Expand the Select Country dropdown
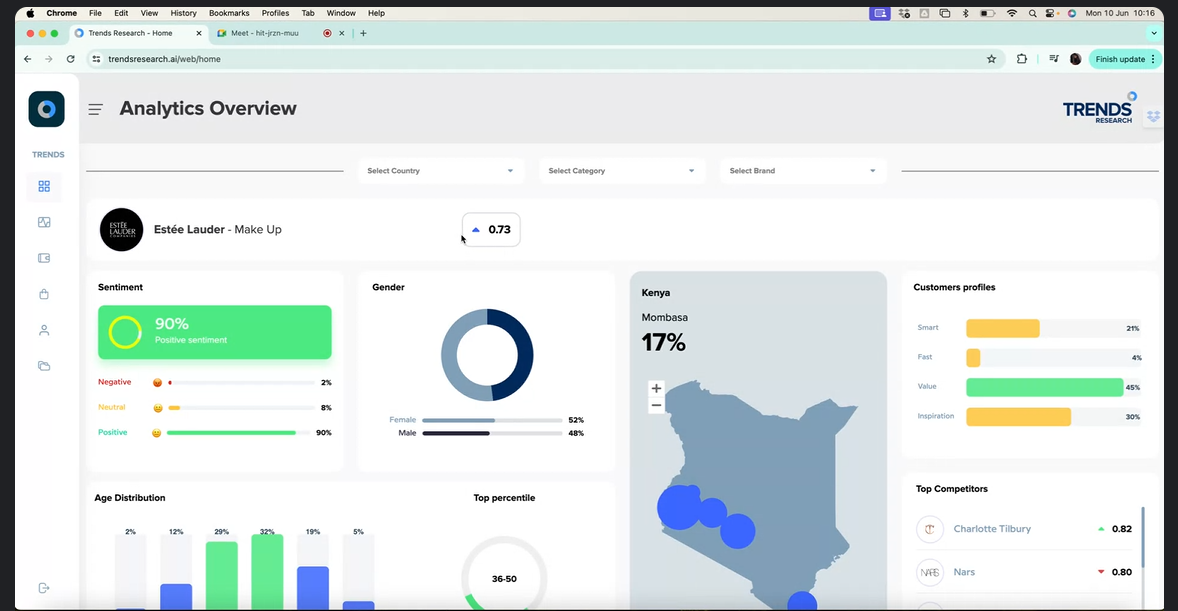1178x611 pixels. click(441, 171)
